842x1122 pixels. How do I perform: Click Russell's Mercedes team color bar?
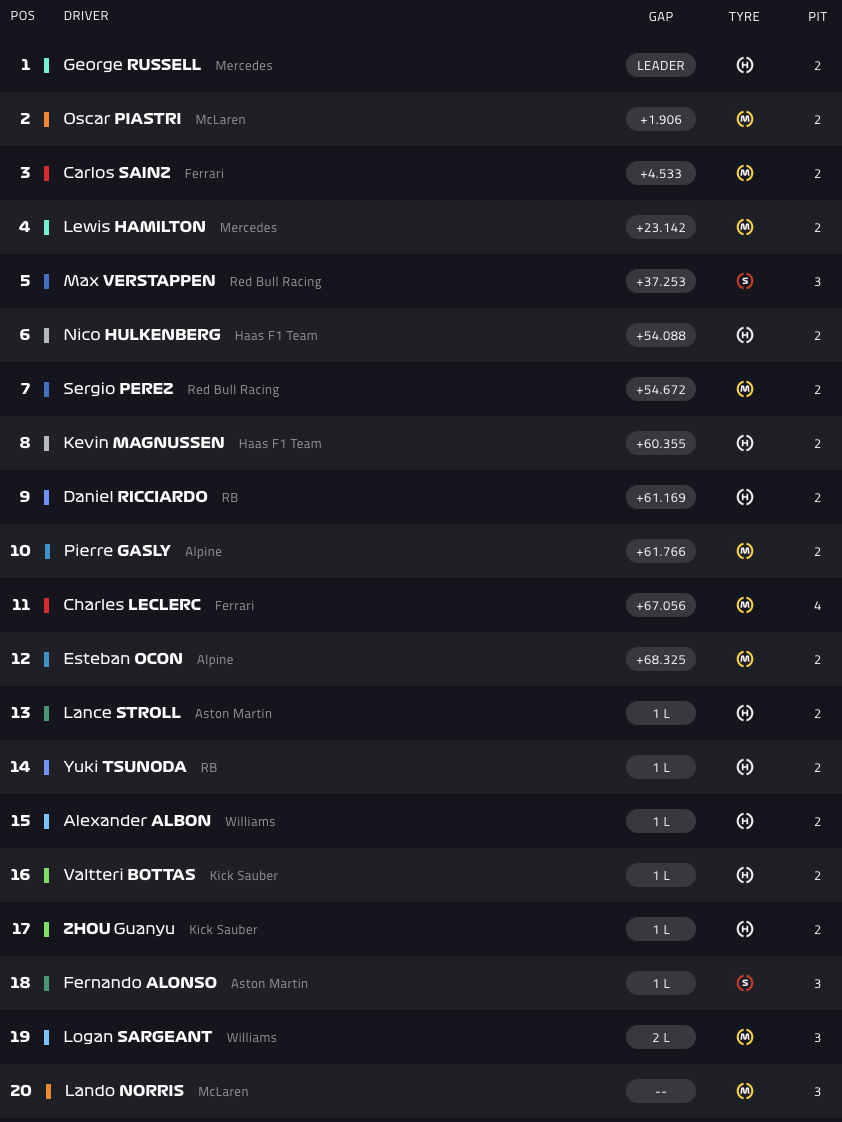point(46,65)
